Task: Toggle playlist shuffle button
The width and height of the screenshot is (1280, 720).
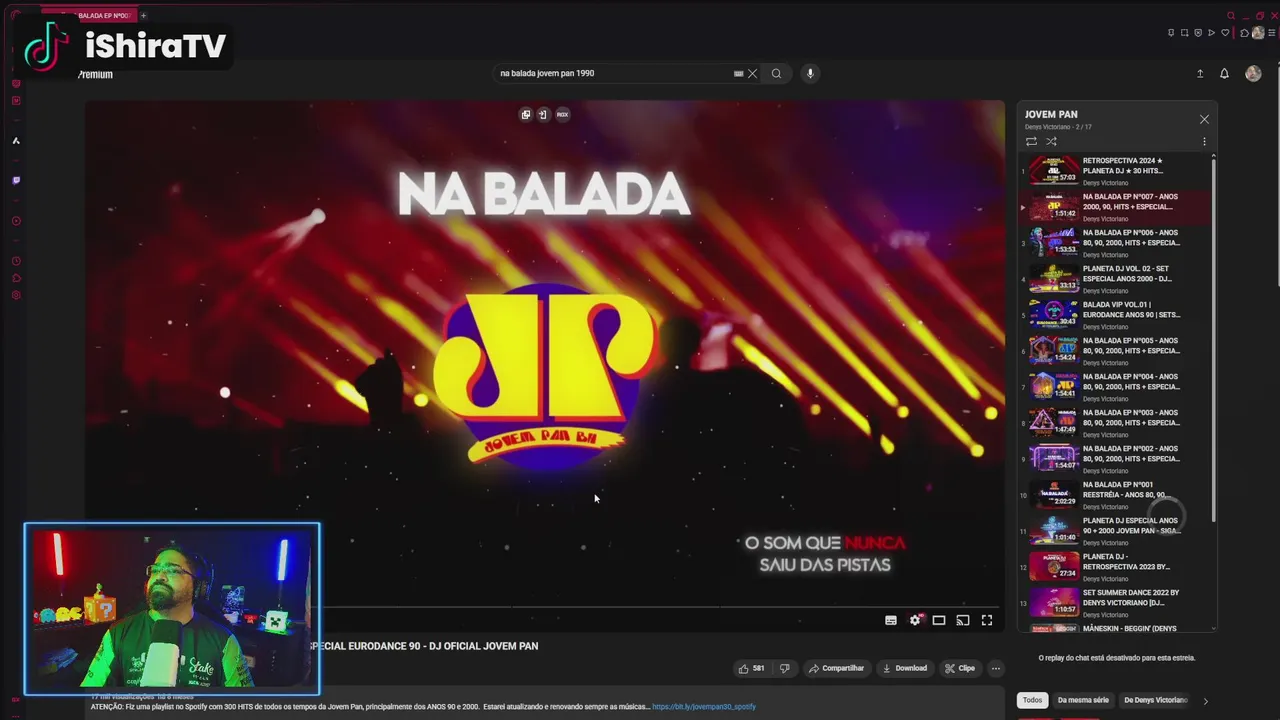Action: (x=1051, y=141)
